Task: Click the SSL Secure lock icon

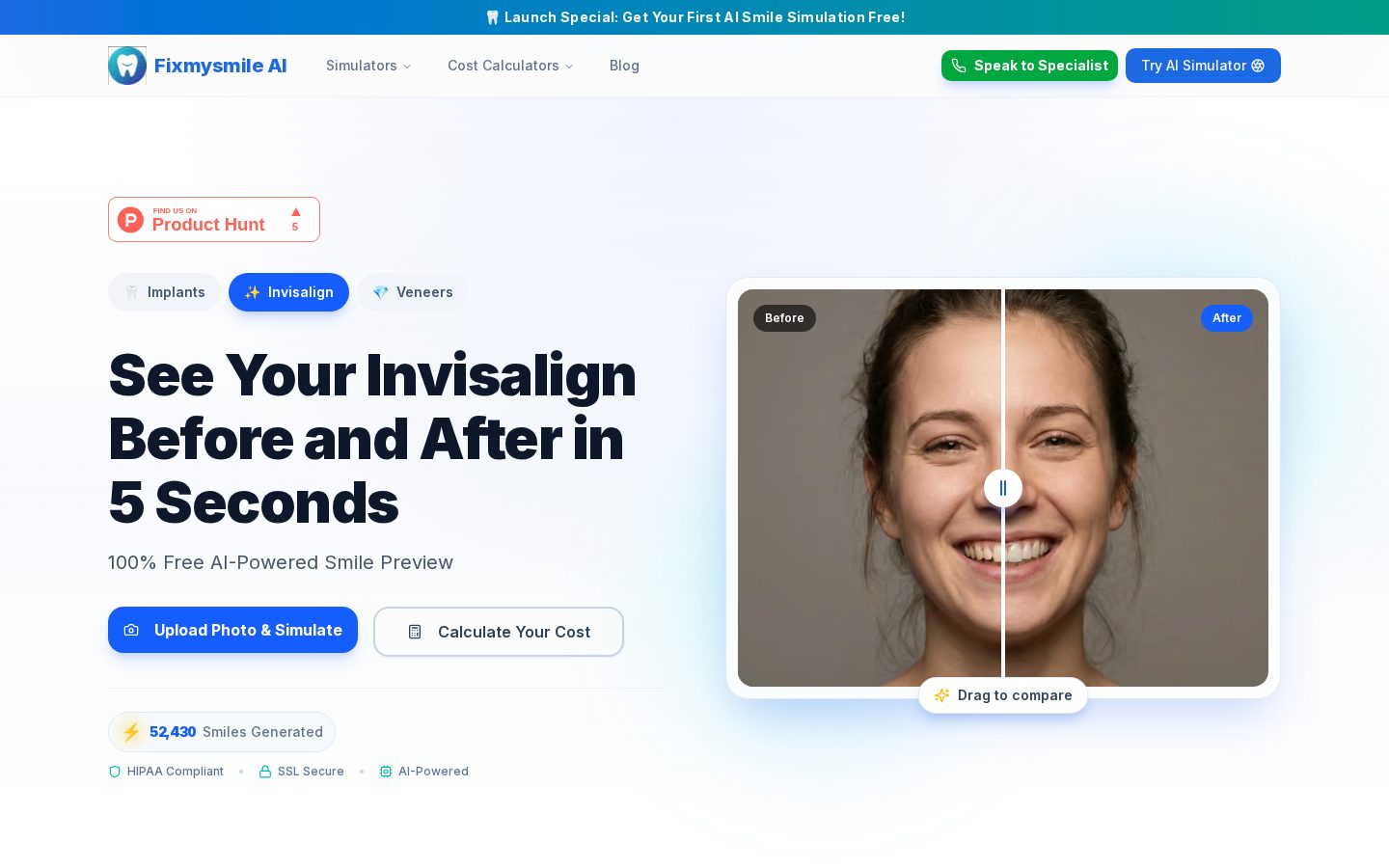Action: tap(265, 772)
